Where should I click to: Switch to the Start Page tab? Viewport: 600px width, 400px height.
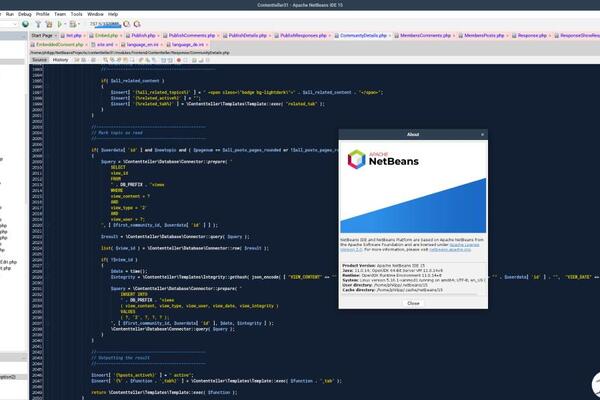42,36
